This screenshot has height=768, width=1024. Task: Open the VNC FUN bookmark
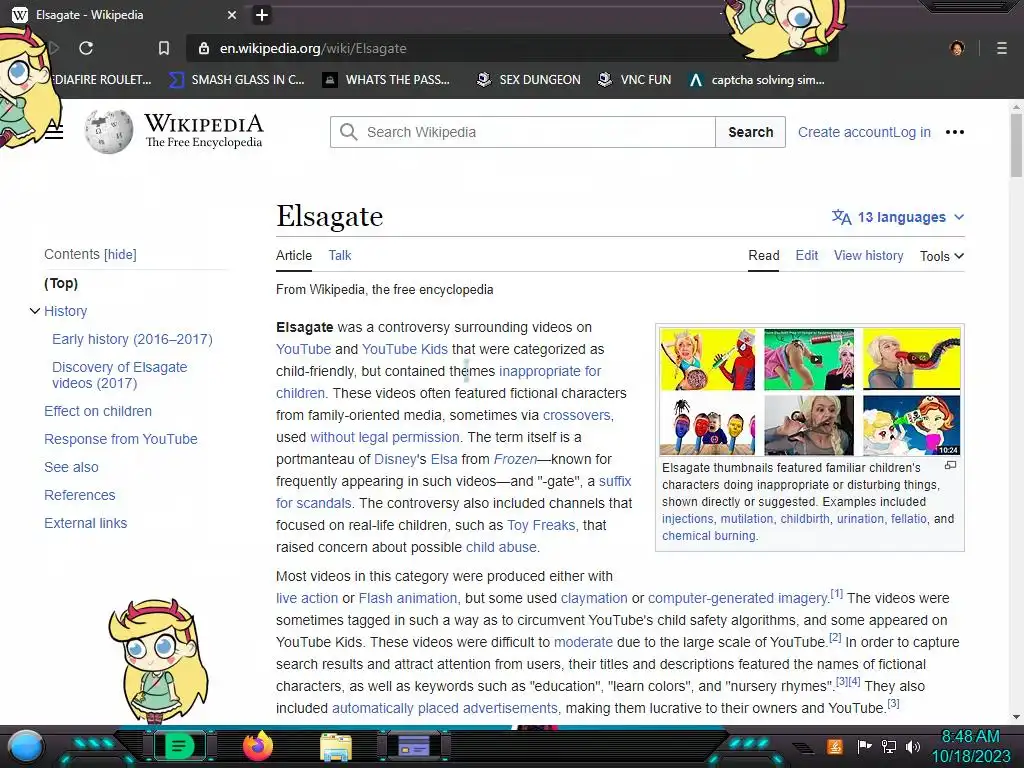tap(635, 80)
